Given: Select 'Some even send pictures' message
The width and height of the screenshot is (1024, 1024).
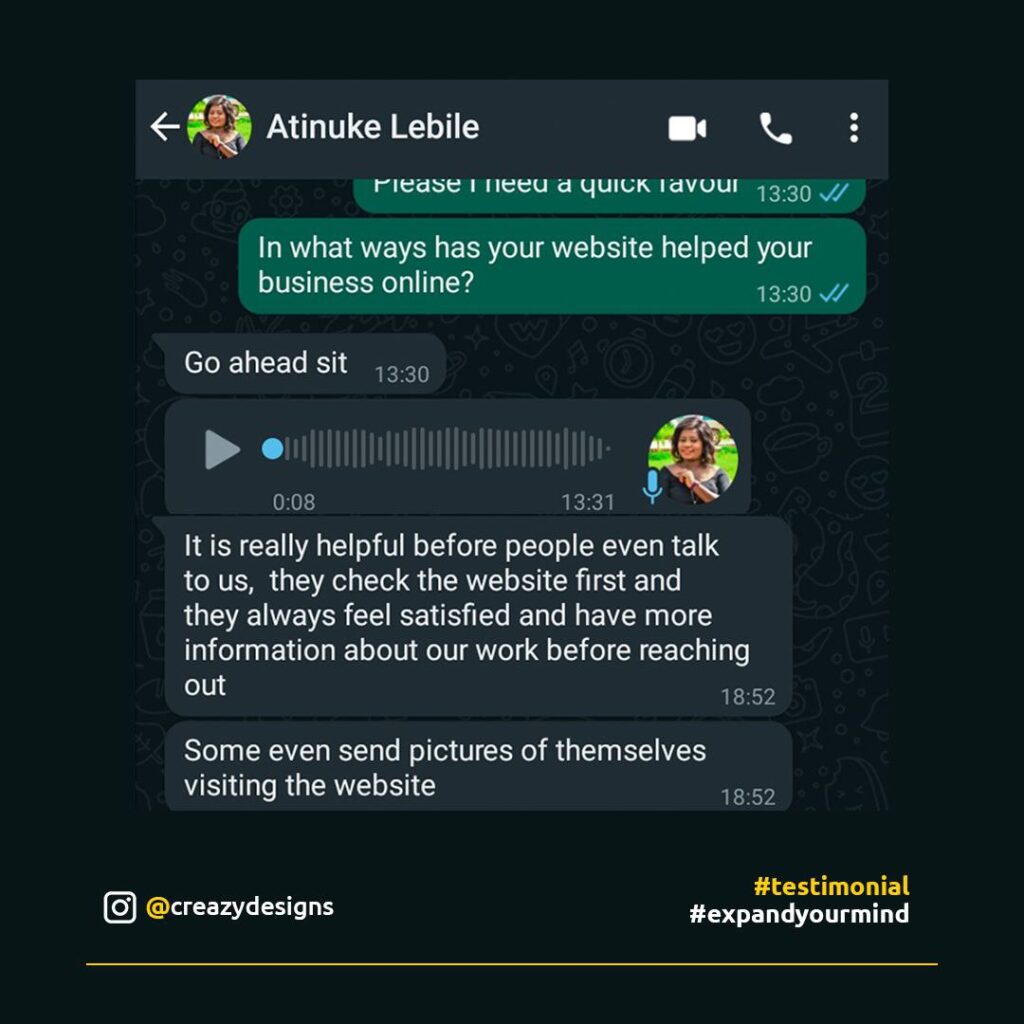Looking at the screenshot, I should pyautogui.click(x=479, y=767).
